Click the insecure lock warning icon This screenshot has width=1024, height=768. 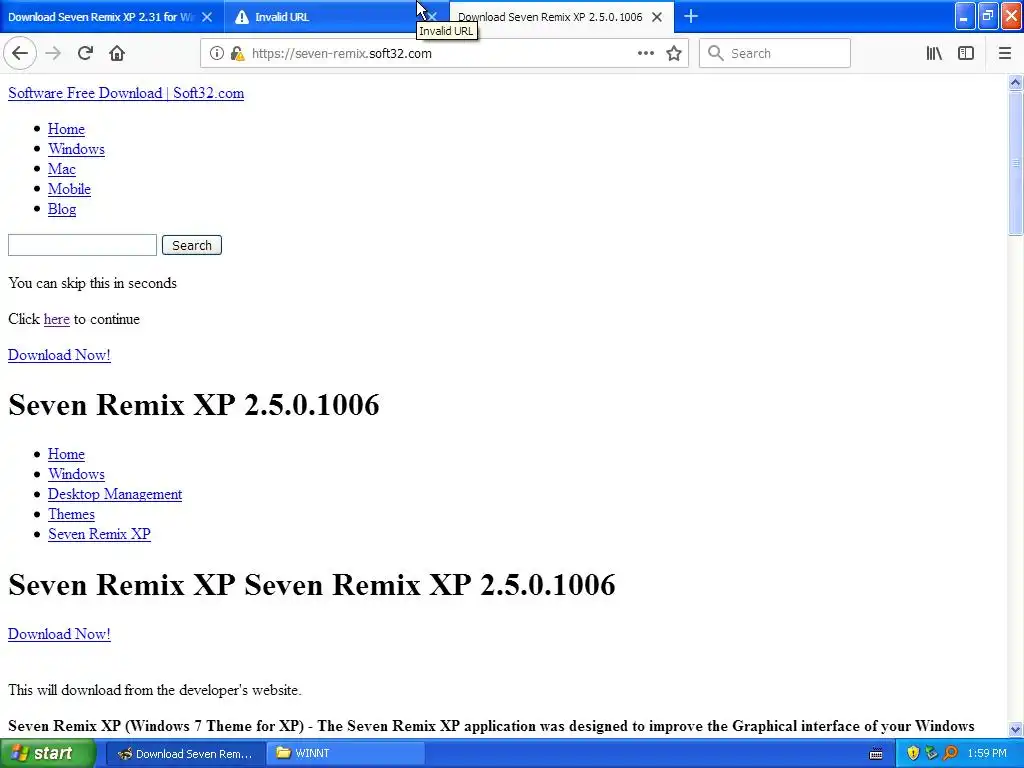tap(237, 54)
